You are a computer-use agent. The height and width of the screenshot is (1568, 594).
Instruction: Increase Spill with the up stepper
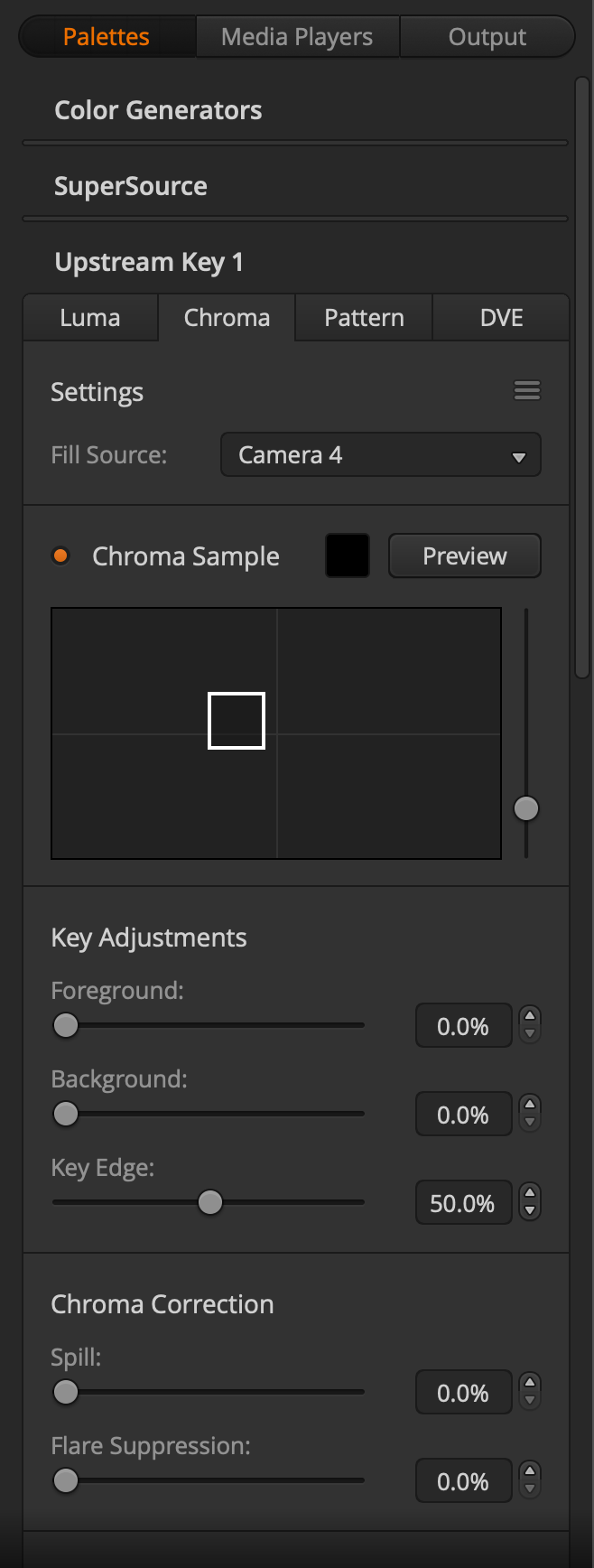click(x=530, y=1384)
